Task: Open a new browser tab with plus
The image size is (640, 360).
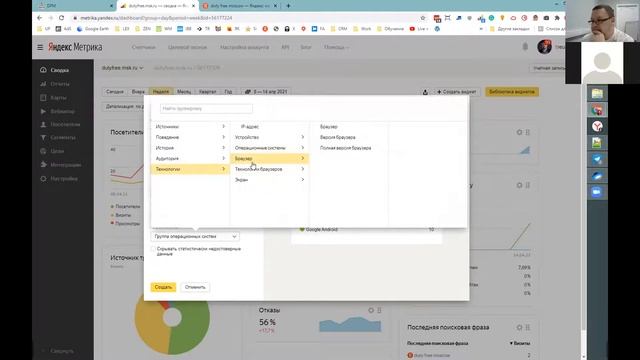Action: click(288, 6)
